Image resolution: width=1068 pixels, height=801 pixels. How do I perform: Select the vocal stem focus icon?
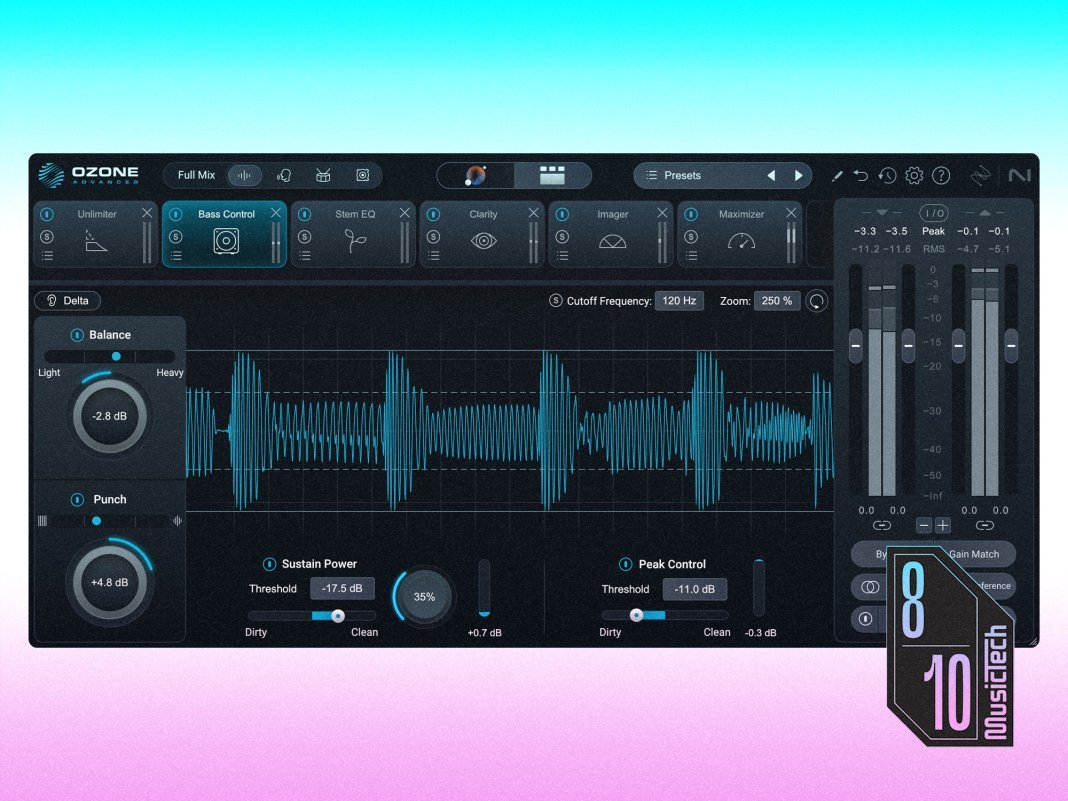(x=284, y=175)
